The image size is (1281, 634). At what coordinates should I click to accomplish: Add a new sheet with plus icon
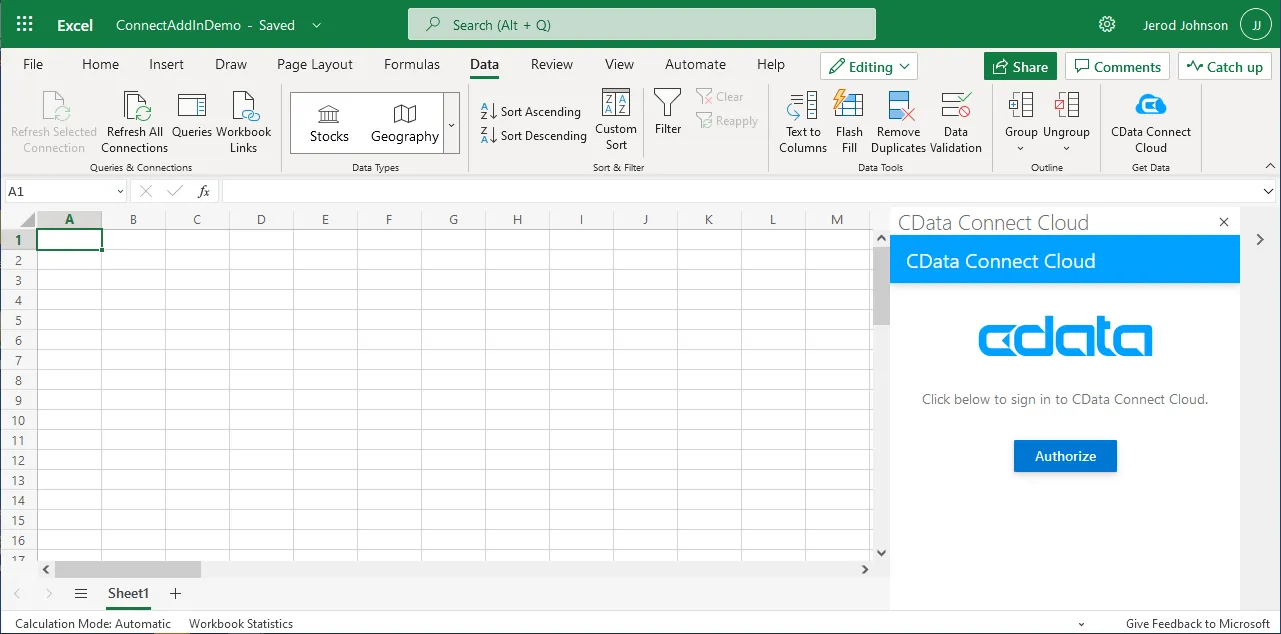[176, 593]
